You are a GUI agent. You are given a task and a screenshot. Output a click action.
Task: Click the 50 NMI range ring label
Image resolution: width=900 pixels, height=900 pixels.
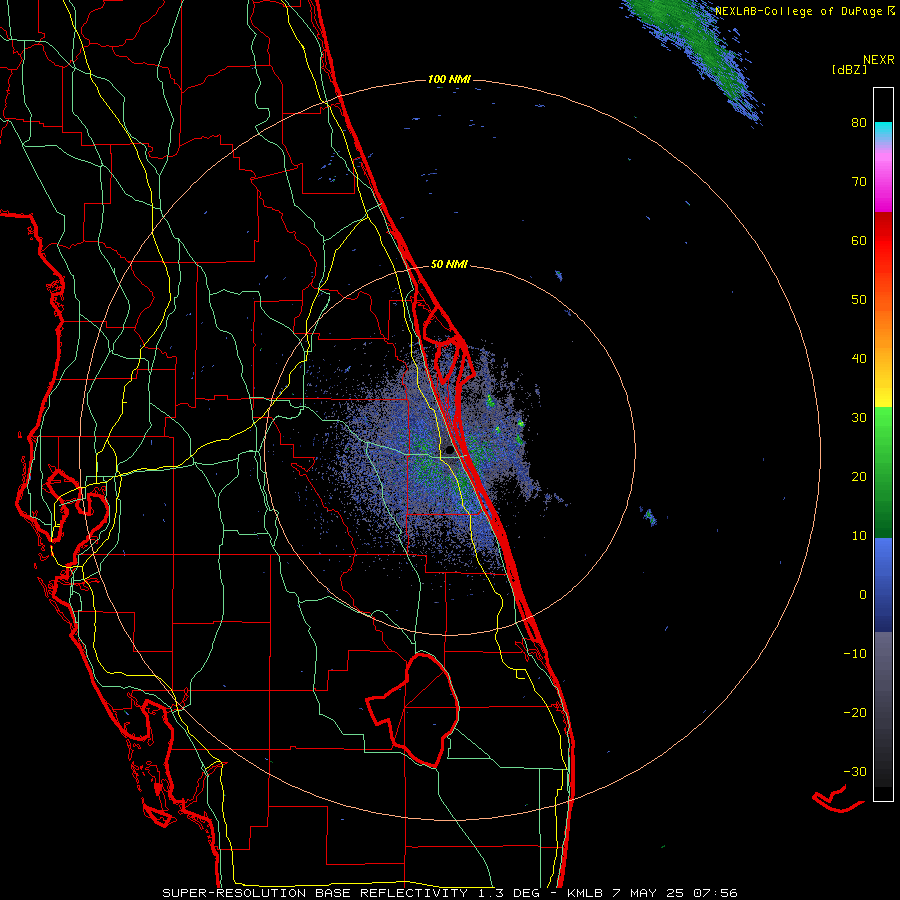pyautogui.click(x=449, y=265)
